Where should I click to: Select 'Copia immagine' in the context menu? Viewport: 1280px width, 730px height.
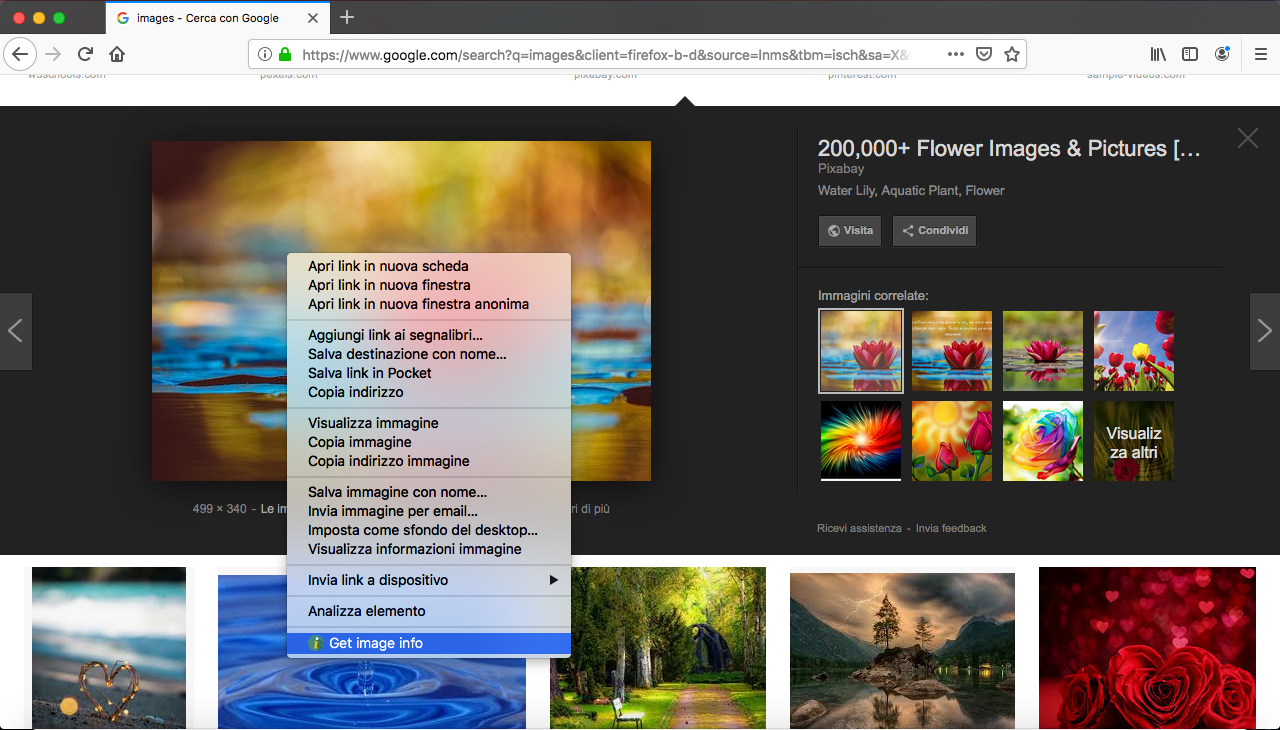point(429,442)
